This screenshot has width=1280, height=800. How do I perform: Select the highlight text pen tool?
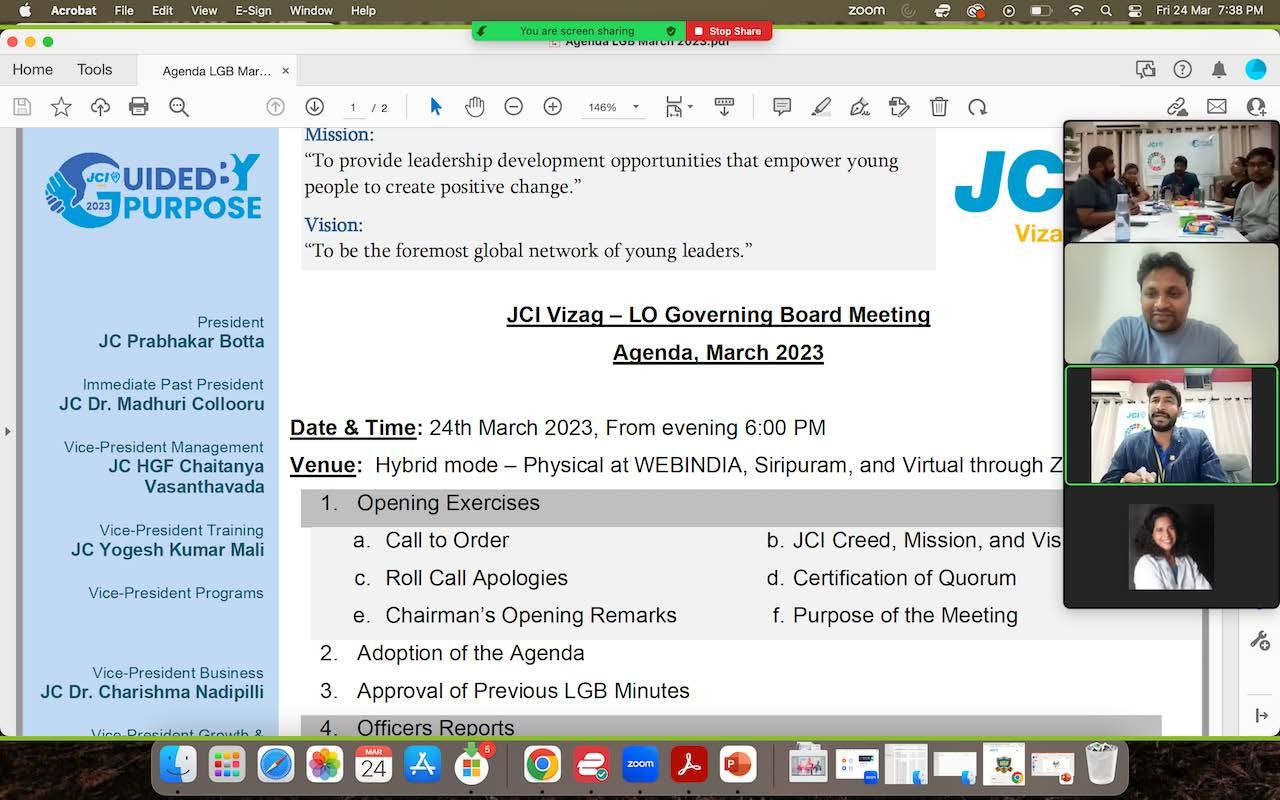click(821, 107)
